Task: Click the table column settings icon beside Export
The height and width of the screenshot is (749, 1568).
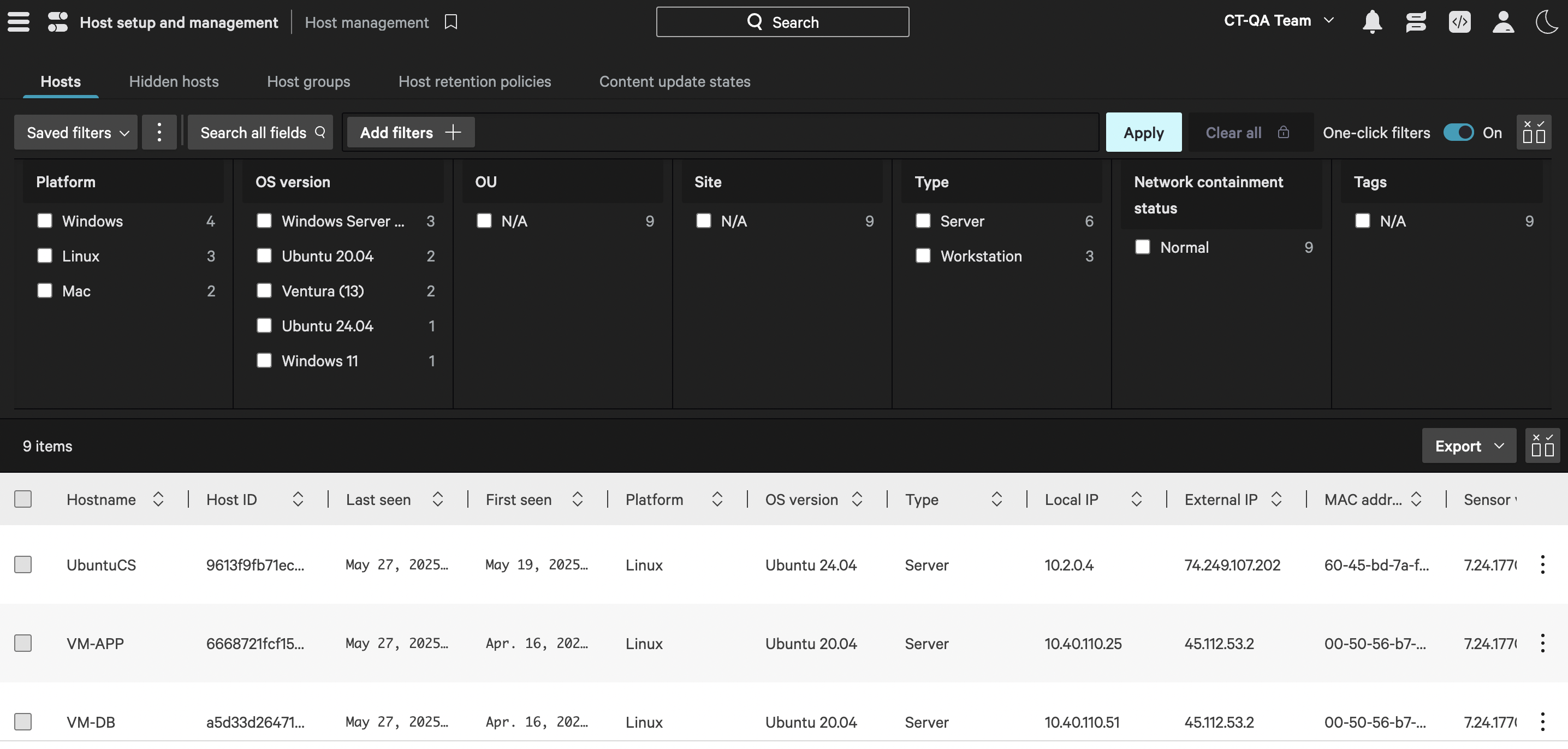Action: point(1542,446)
